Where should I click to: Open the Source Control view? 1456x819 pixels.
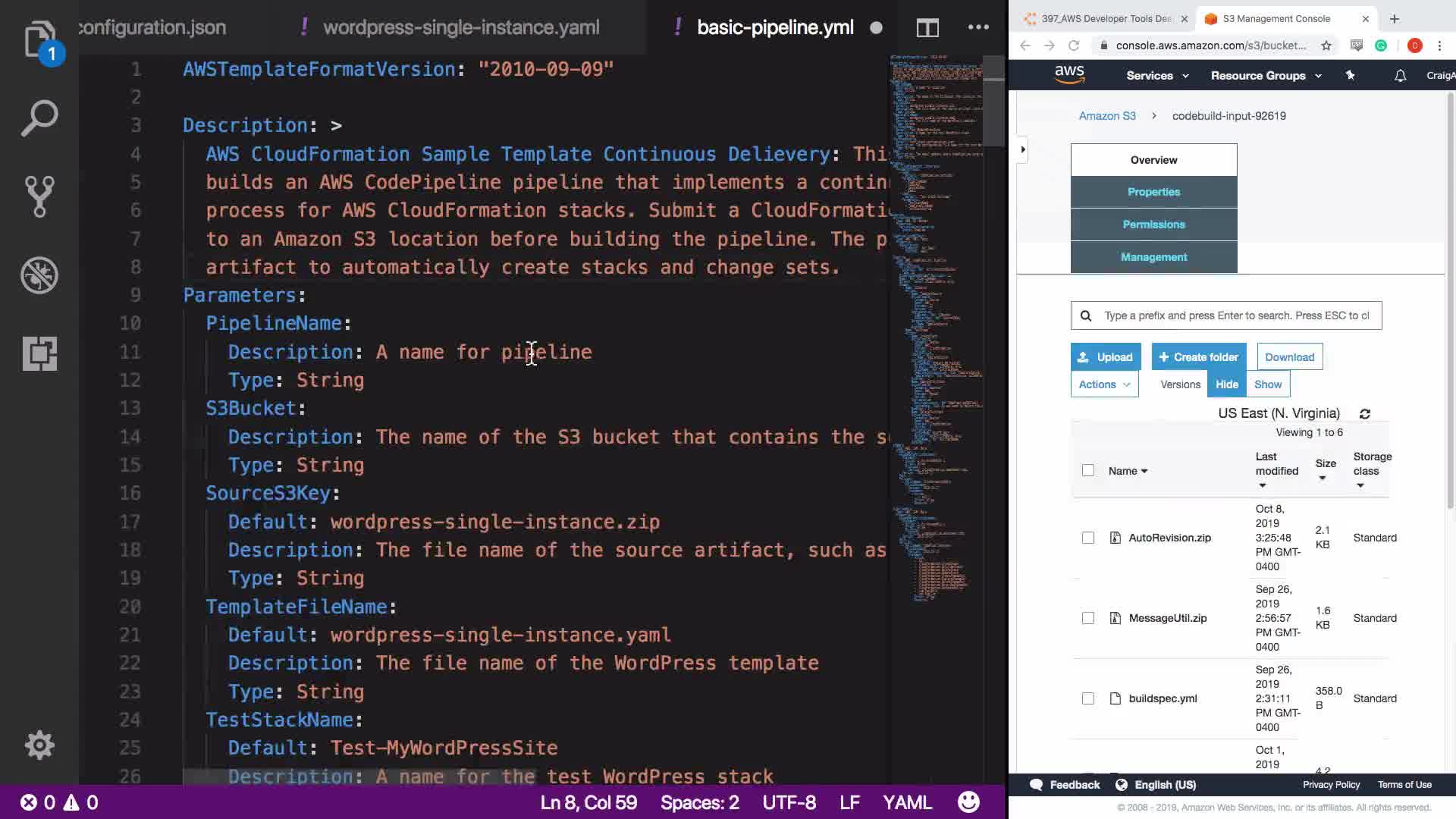(39, 196)
